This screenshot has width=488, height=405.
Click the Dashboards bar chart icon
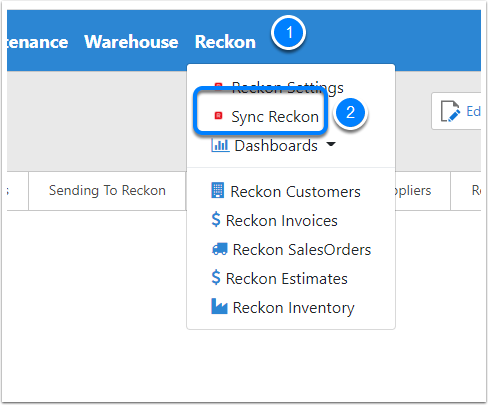pyautogui.click(x=220, y=146)
